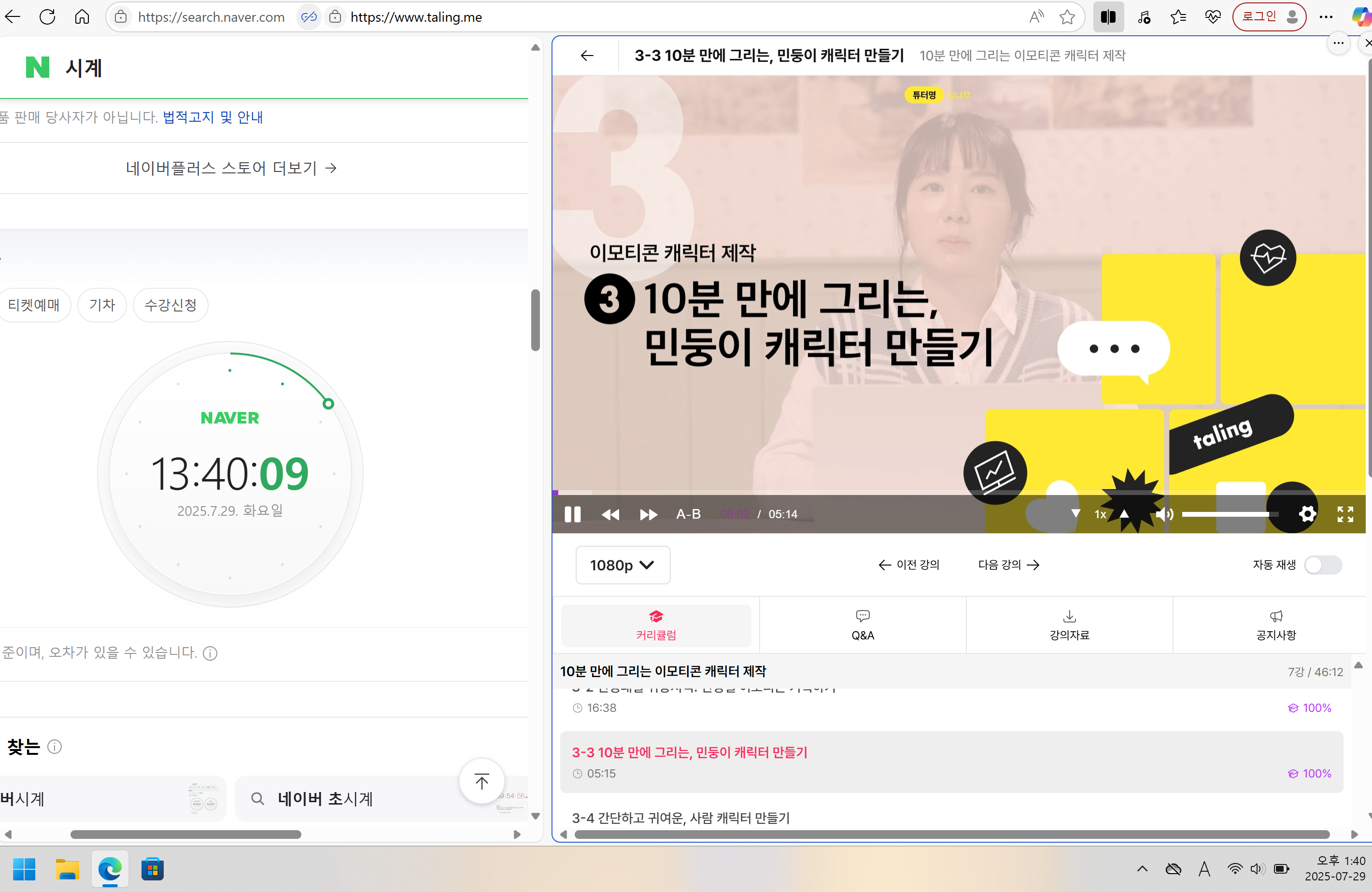Open 법적고지 및 안내 link
The image size is (1372, 892).
tap(211, 117)
